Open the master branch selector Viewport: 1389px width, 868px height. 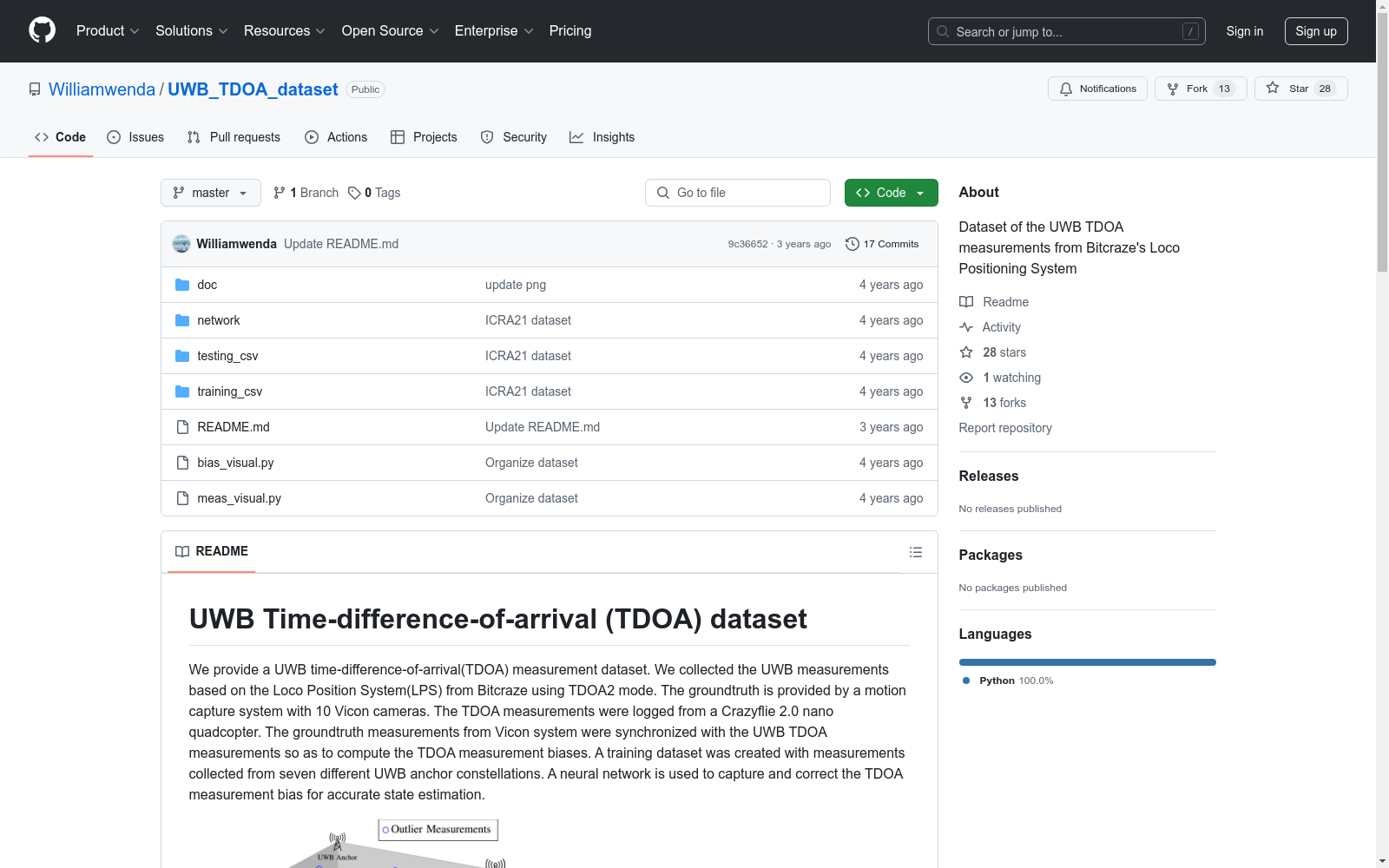pyautogui.click(x=210, y=193)
